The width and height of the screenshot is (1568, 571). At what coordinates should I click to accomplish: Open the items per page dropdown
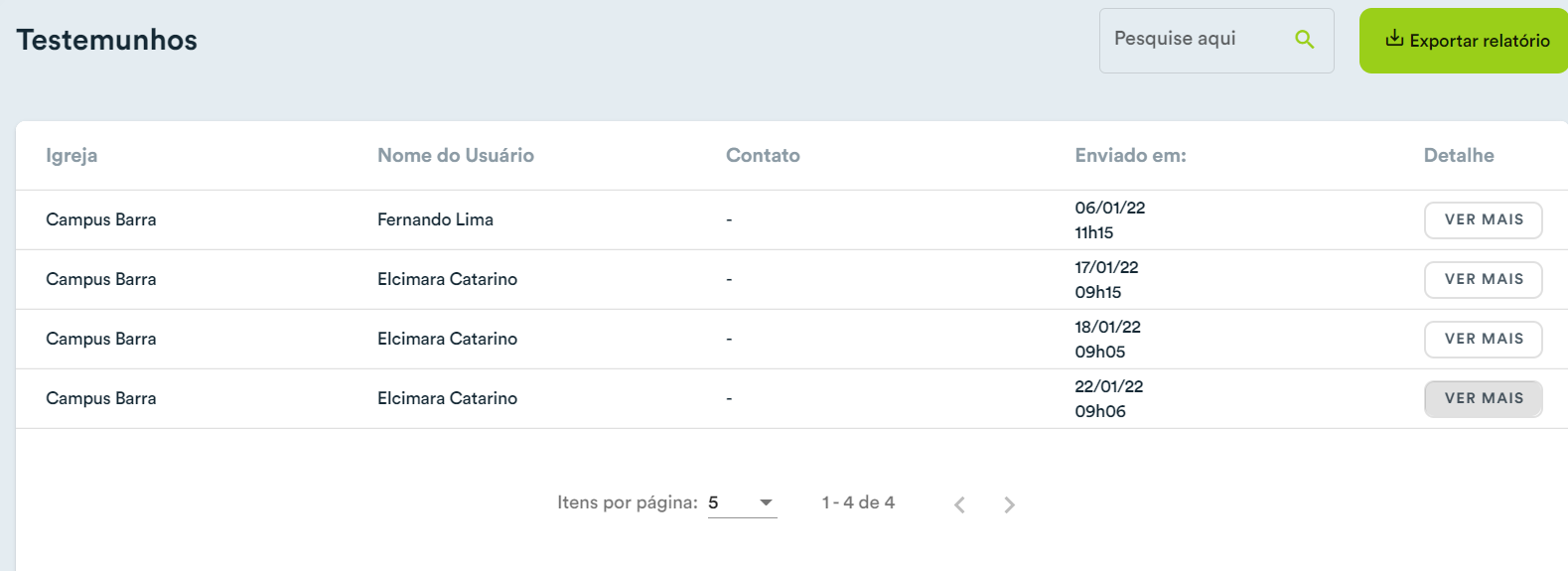point(742,502)
